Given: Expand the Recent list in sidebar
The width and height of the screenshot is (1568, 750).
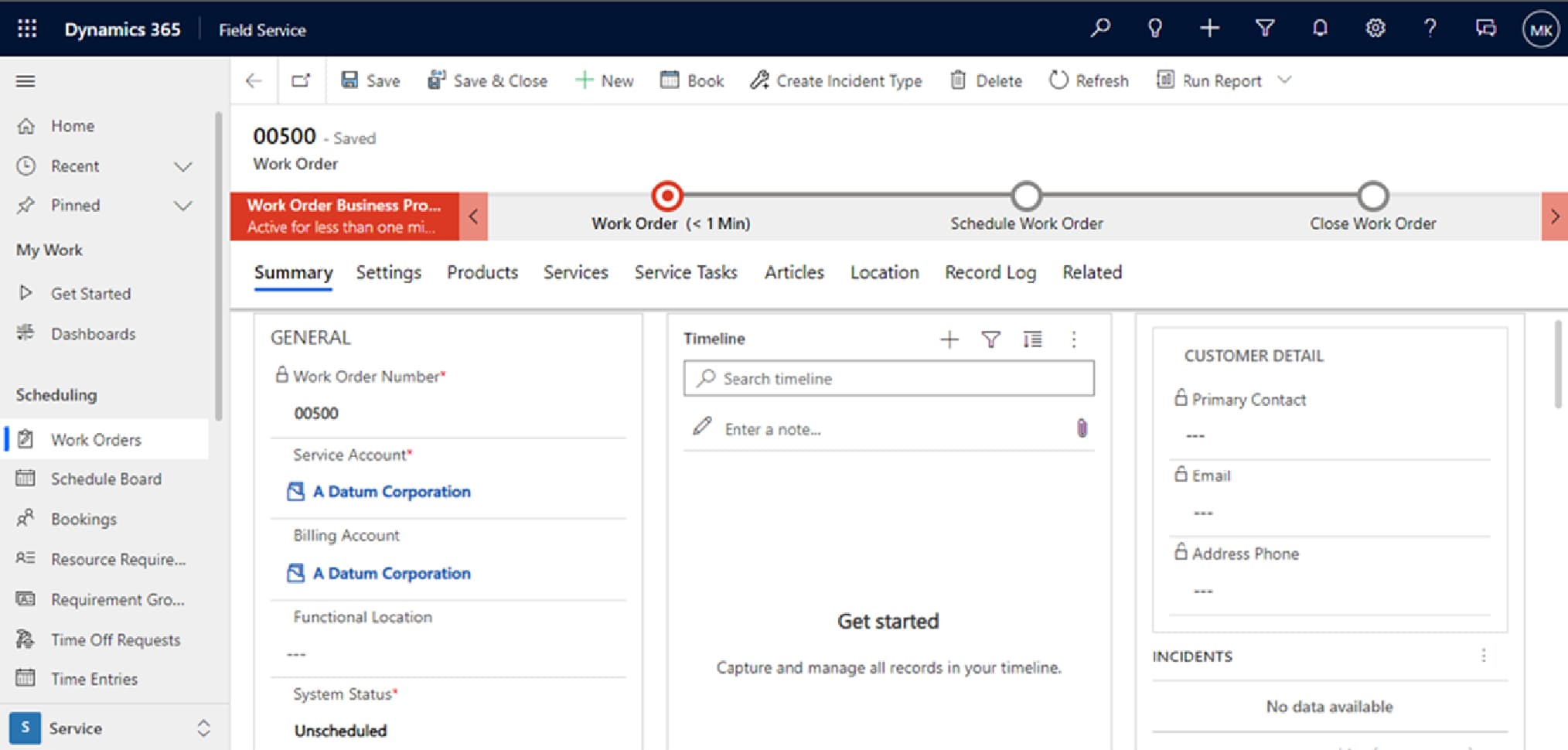Looking at the screenshot, I should pyautogui.click(x=182, y=166).
